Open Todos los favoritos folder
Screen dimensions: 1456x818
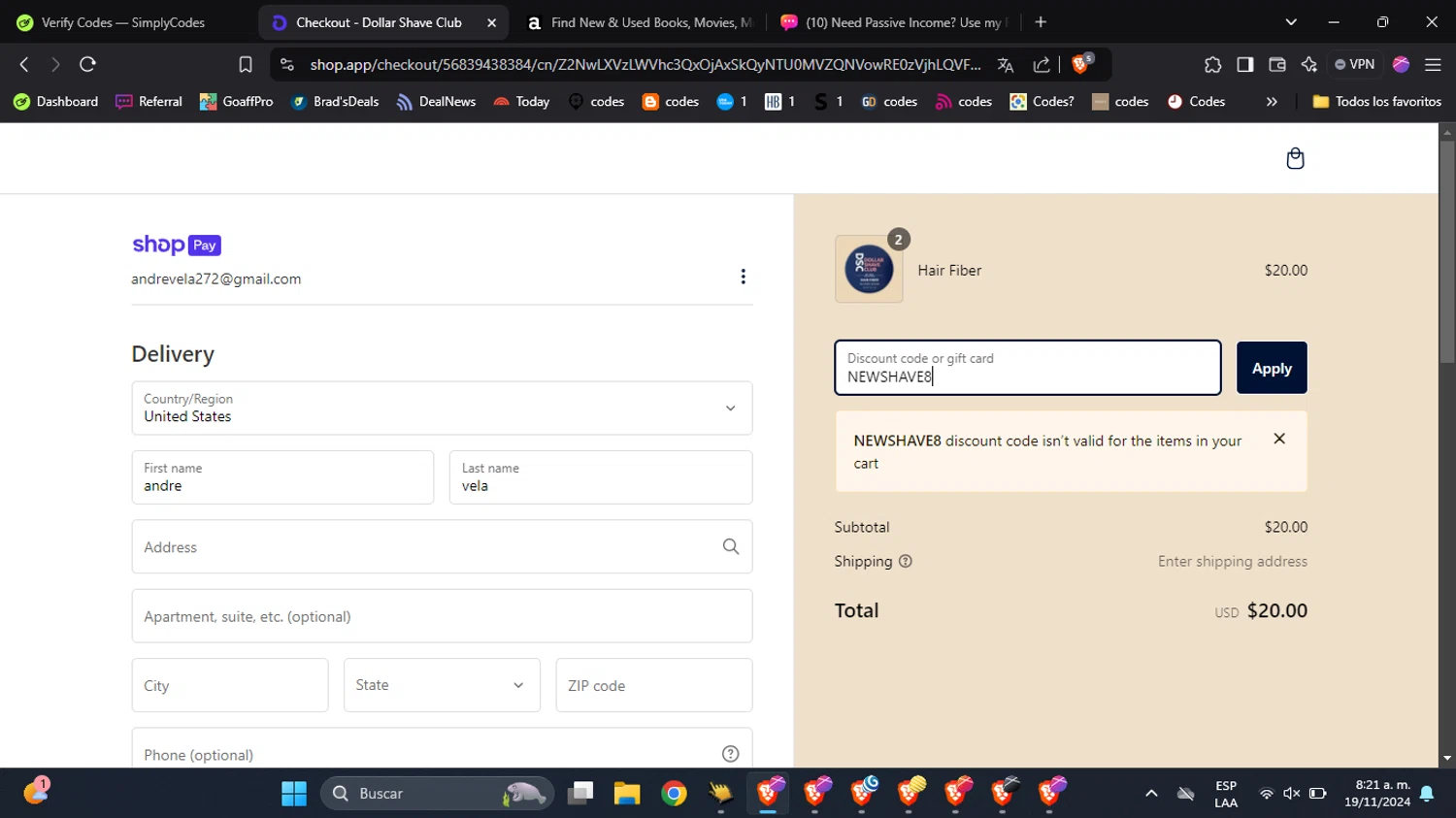[x=1376, y=101]
